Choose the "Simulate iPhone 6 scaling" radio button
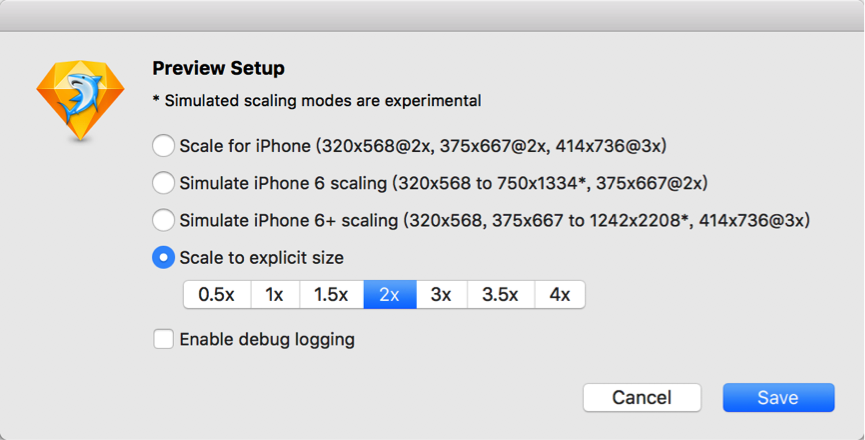 163,183
